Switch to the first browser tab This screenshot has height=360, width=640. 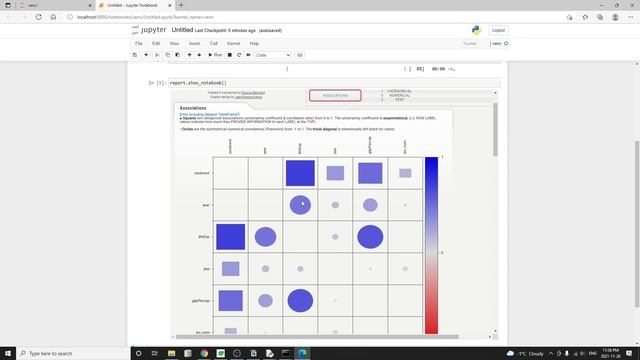pos(55,5)
